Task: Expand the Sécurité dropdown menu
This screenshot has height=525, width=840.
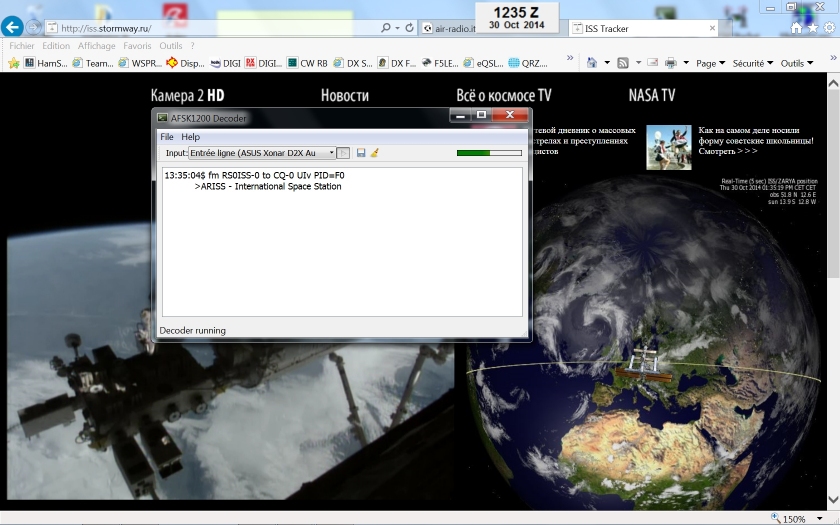Action: tap(752, 63)
